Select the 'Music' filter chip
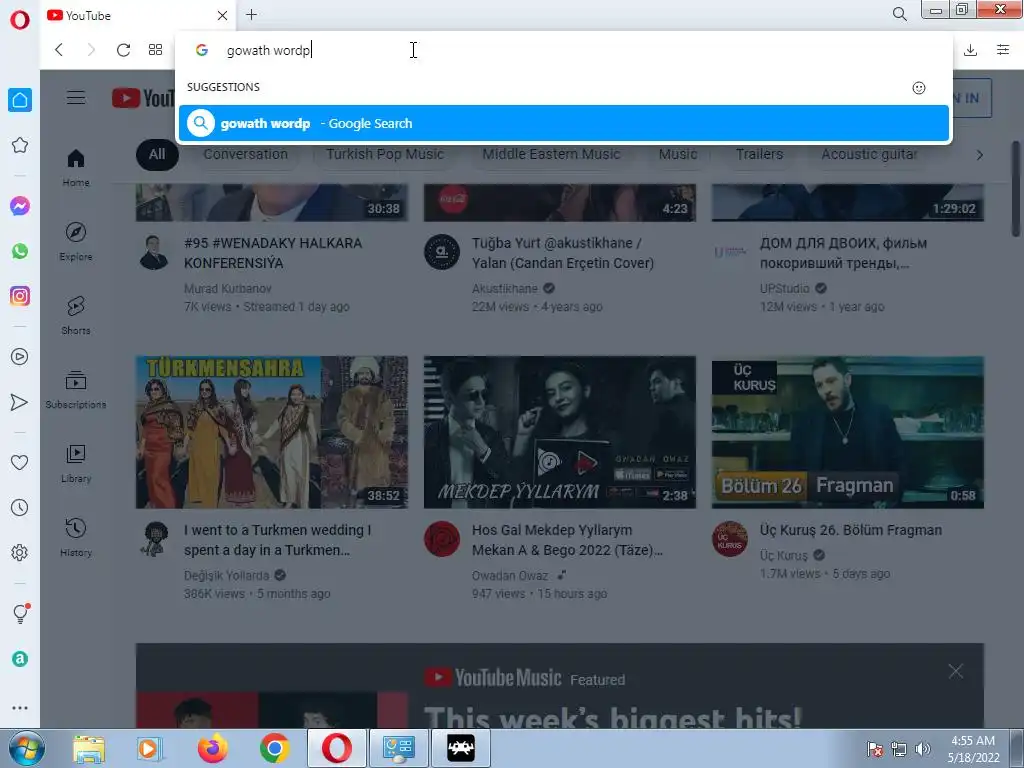Viewport: 1024px width, 768px height. coord(678,155)
